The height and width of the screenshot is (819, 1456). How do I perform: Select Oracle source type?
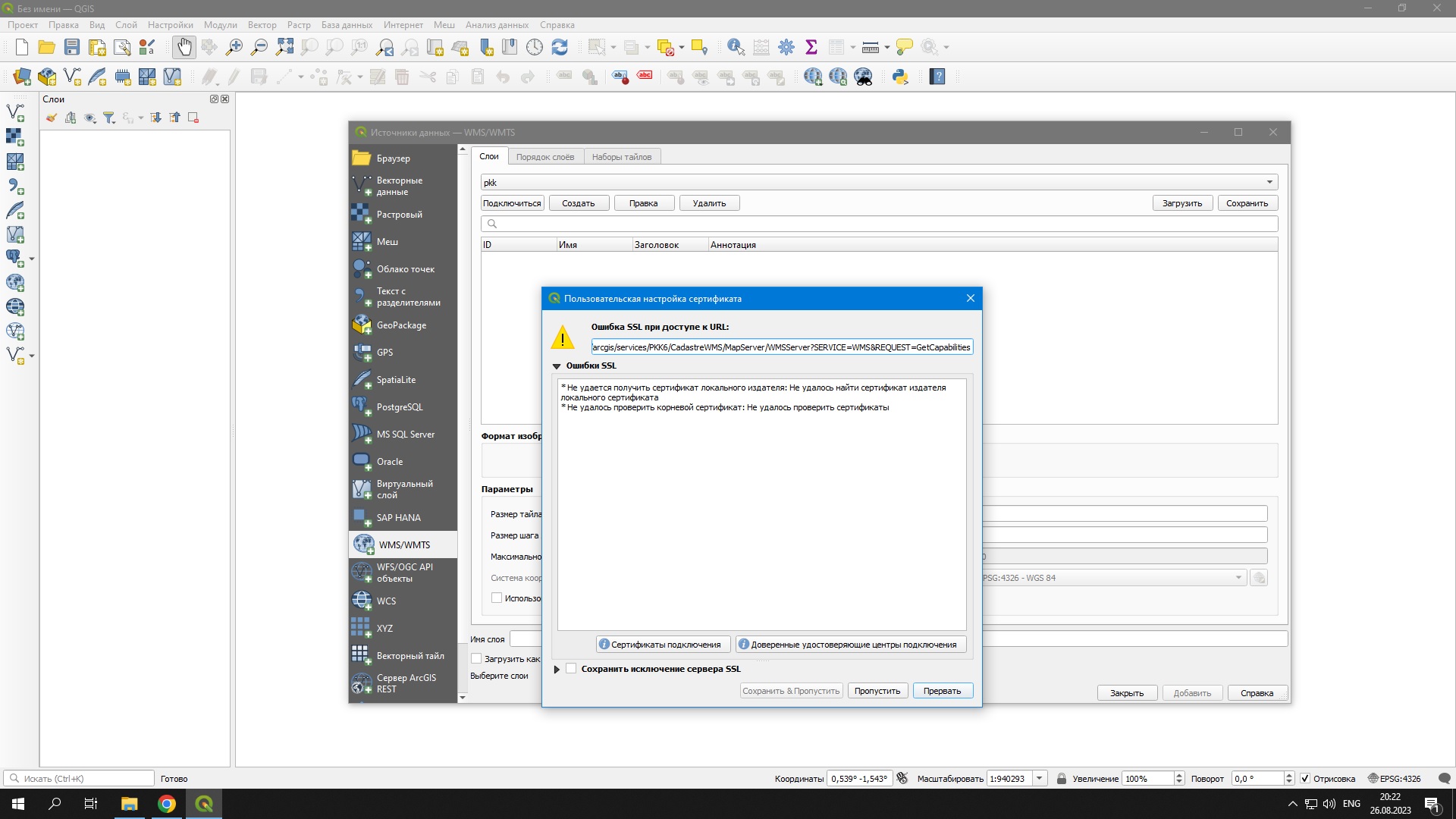point(403,462)
